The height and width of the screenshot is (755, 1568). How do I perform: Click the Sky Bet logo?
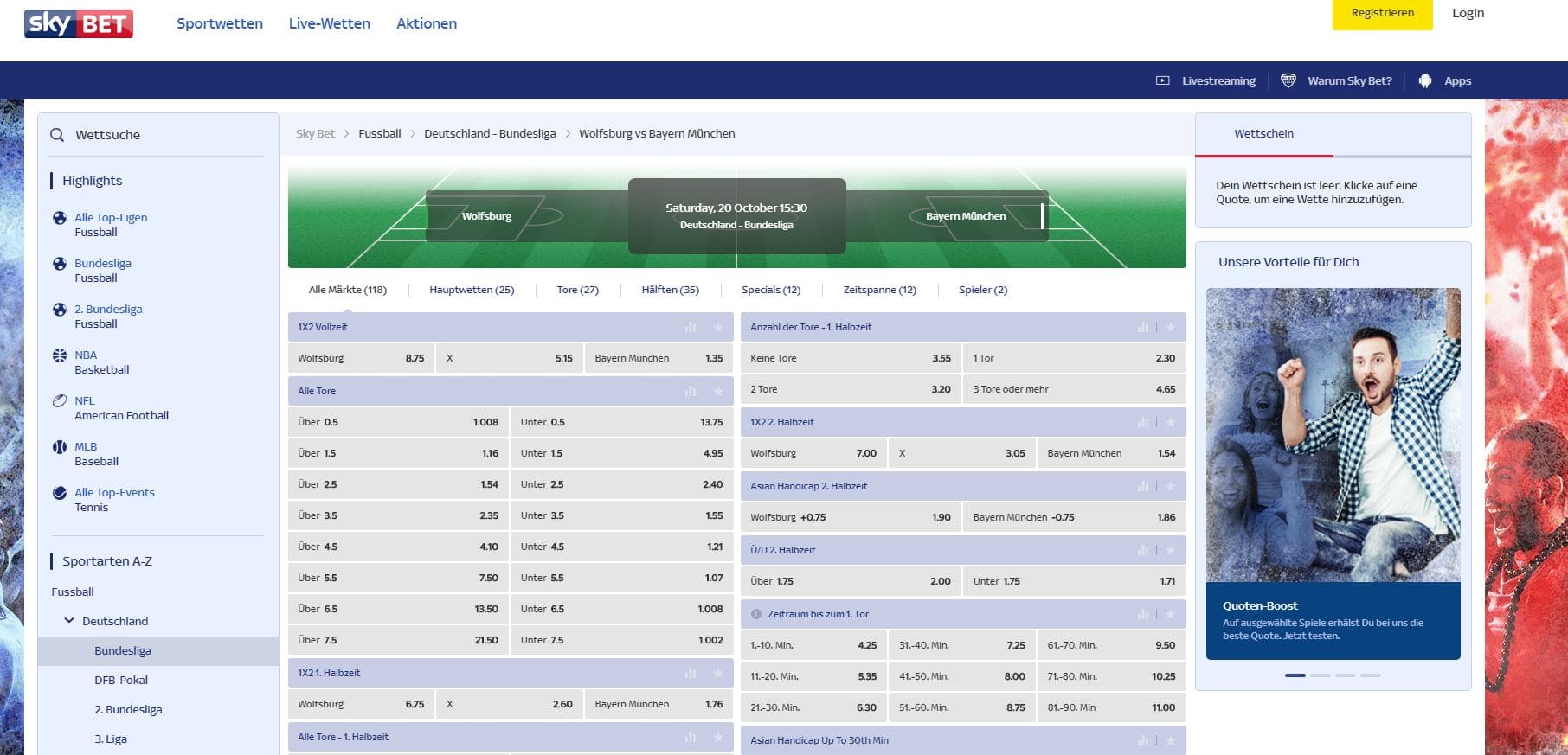(x=79, y=23)
